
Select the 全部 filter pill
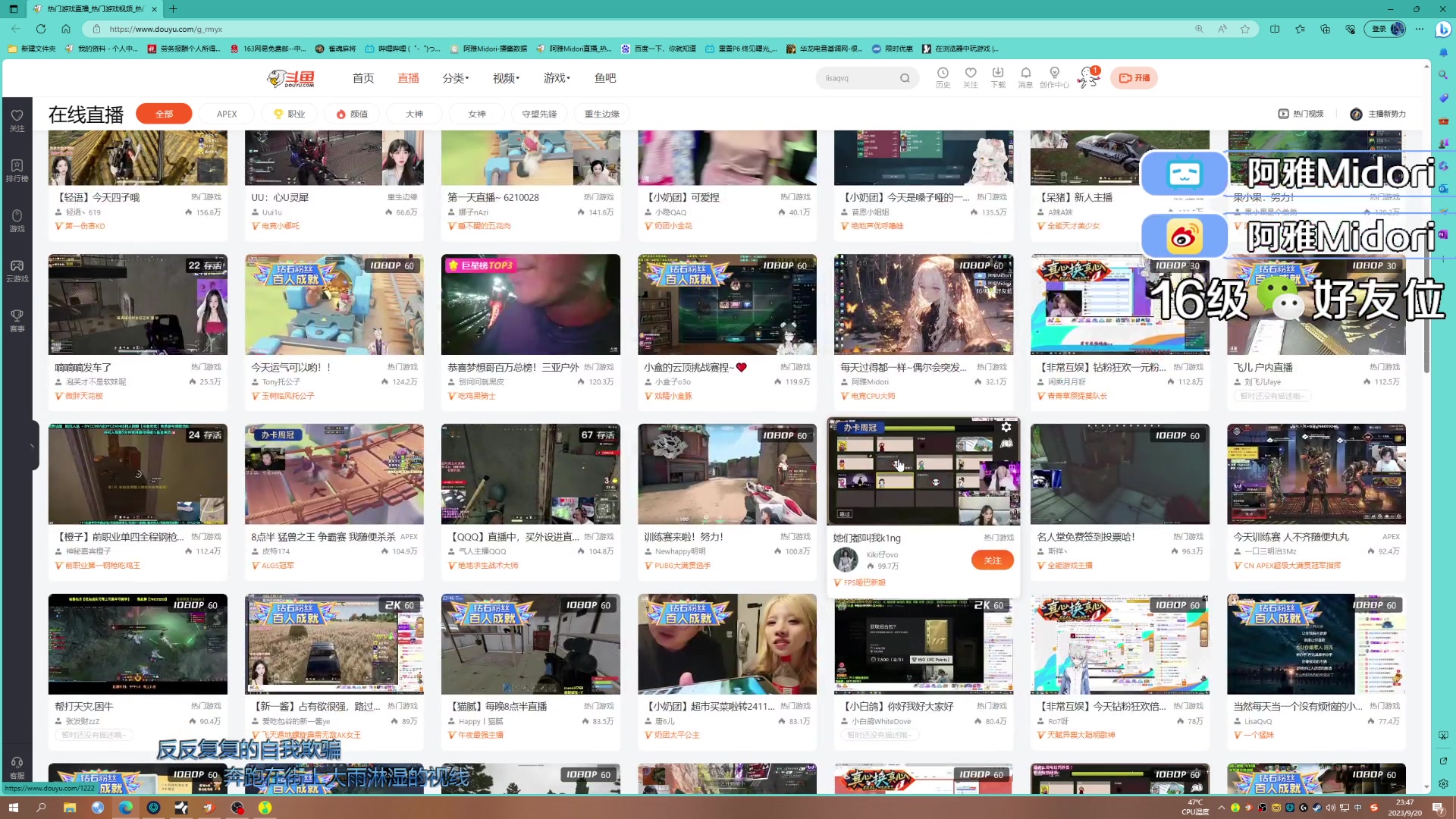[164, 114]
